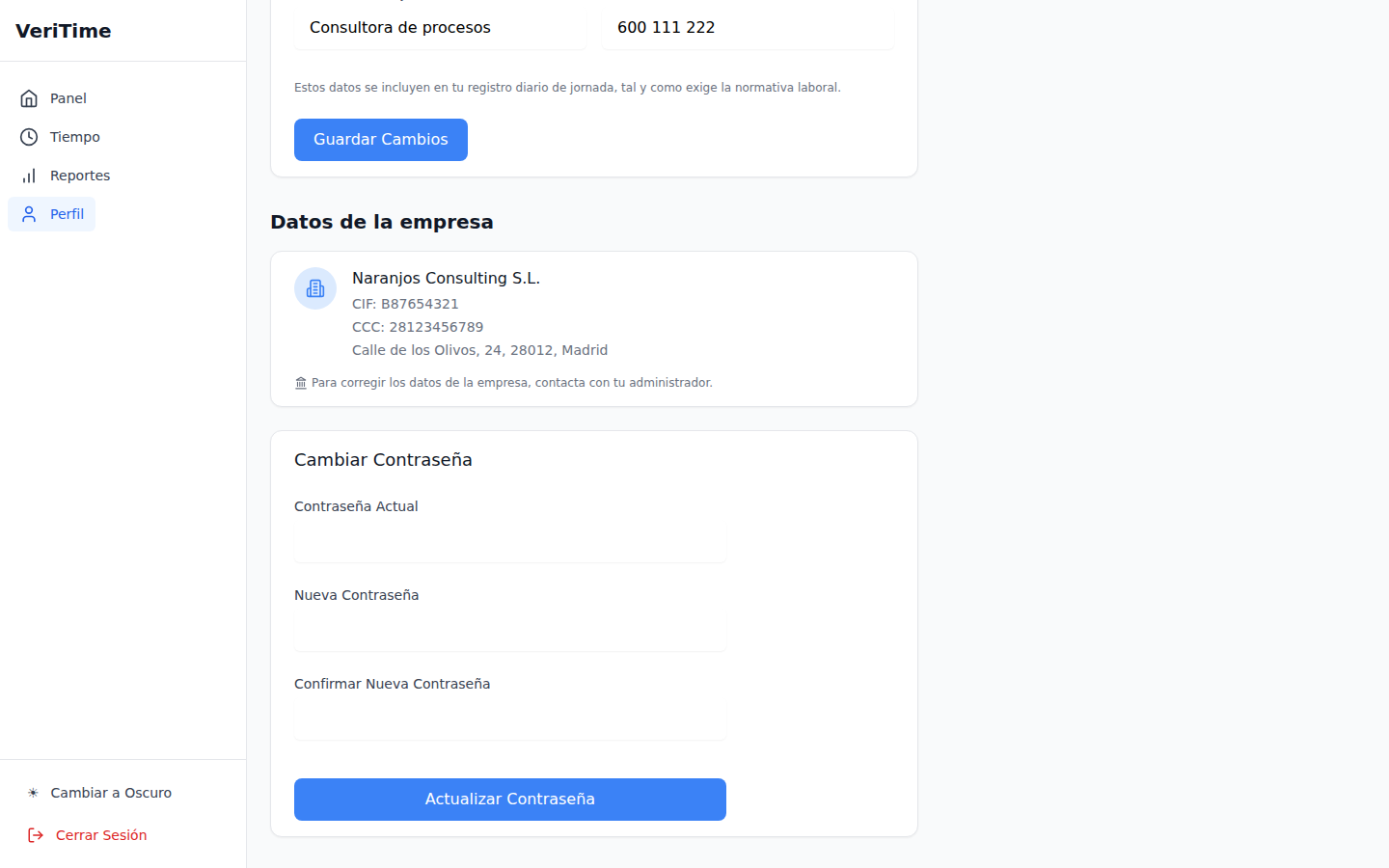Click the phone field 600 111 222
The height and width of the screenshot is (868, 1389).
tap(749, 28)
